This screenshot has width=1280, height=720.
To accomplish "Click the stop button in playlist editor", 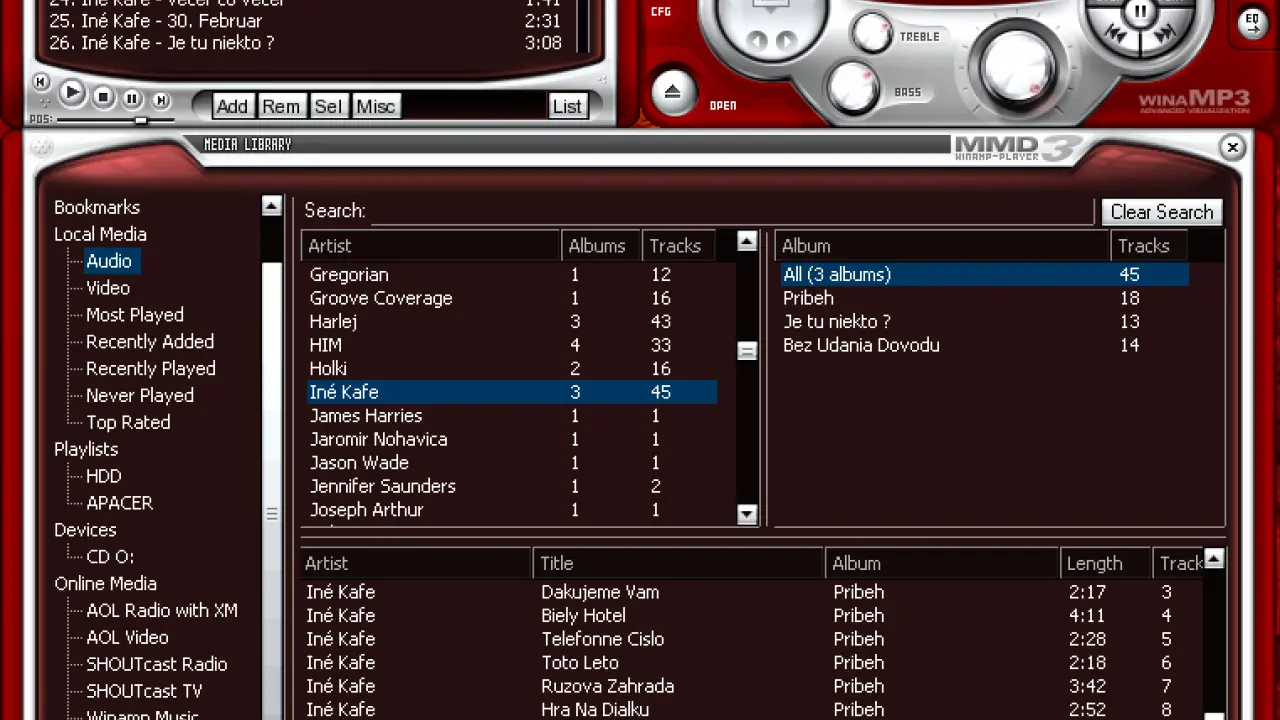I will pos(103,97).
